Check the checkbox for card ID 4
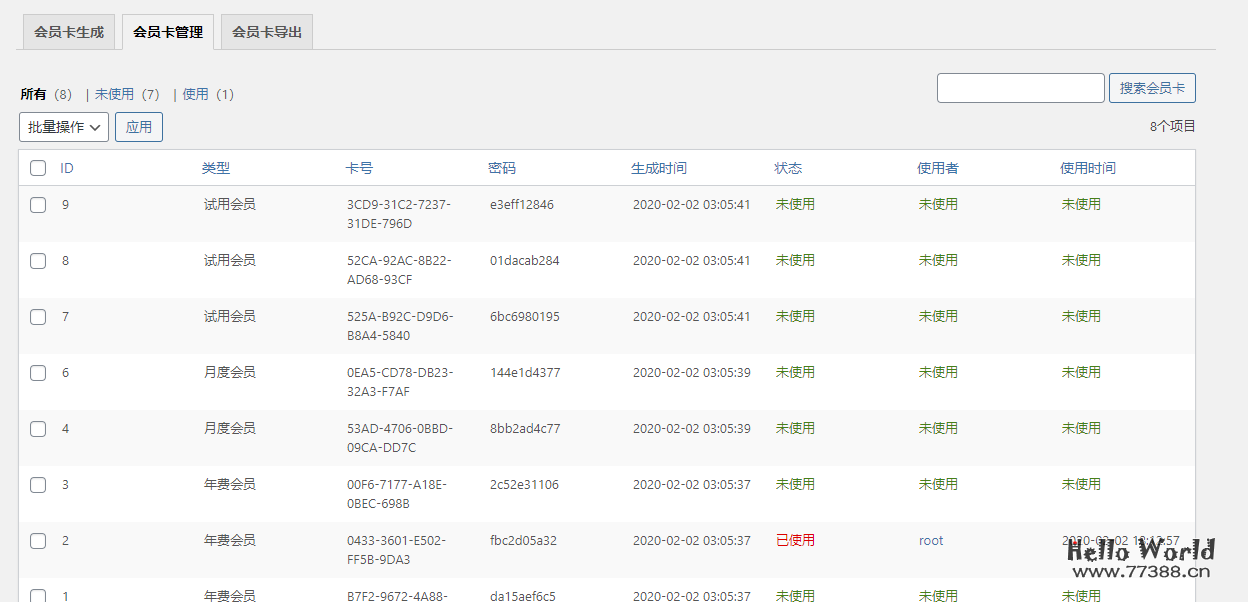Screen dimensions: 1248x602 pyautogui.click(x=37, y=428)
